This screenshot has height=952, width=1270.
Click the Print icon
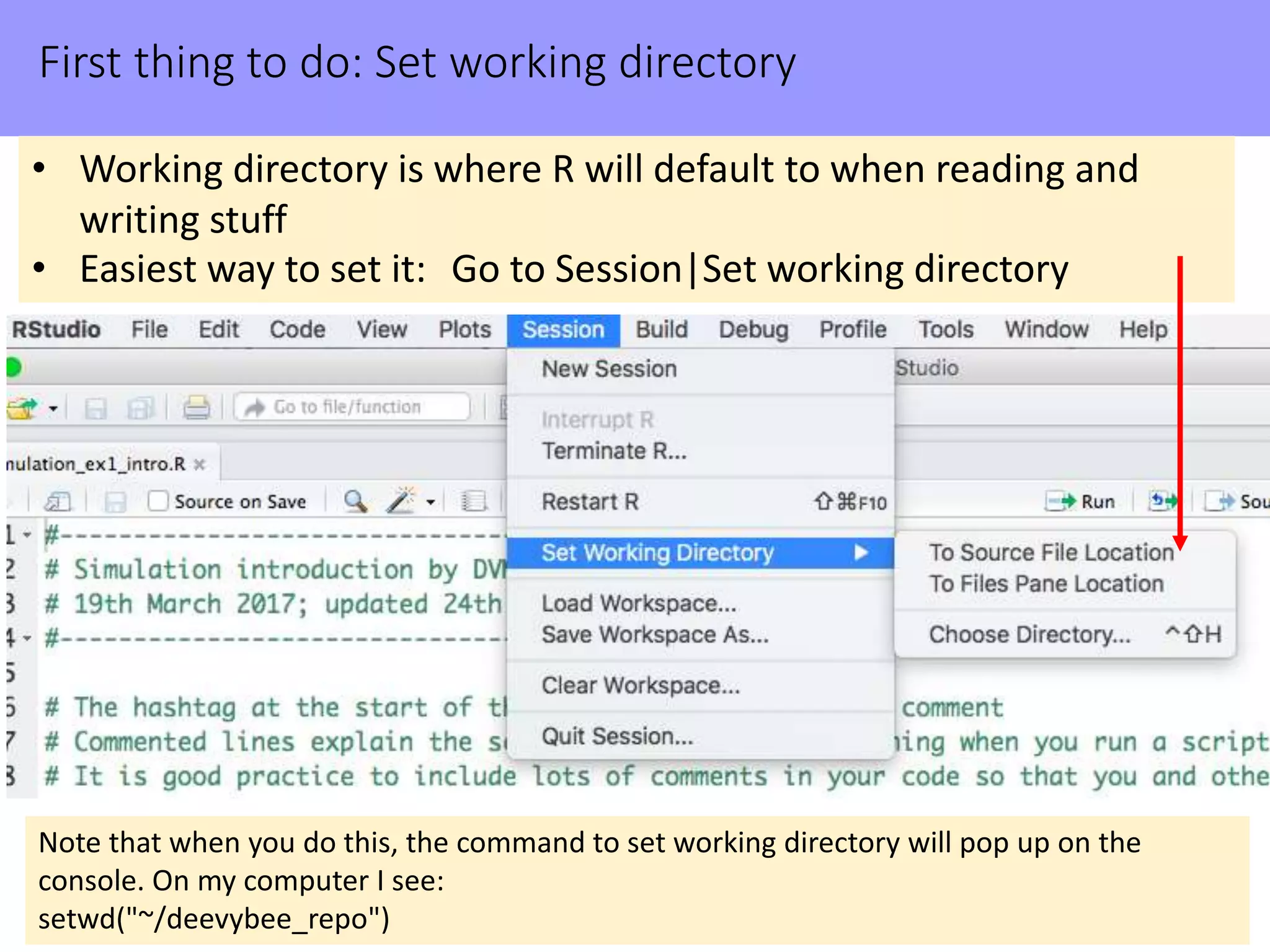[x=197, y=408]
